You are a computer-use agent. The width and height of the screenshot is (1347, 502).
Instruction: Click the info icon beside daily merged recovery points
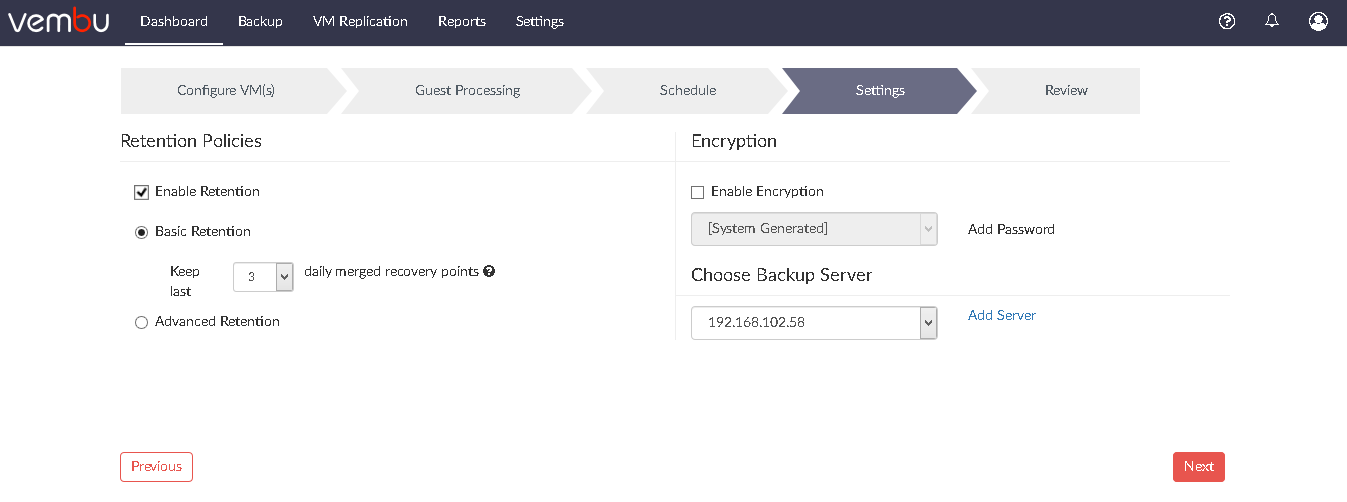click(x=489, y=271)
